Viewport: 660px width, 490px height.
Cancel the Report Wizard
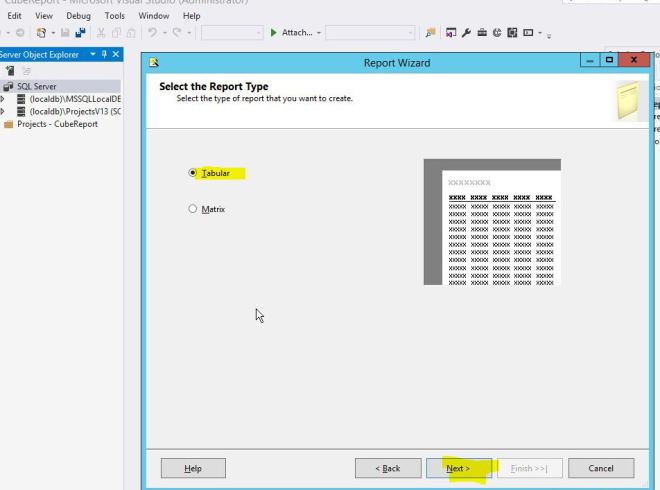pyautogui.click(x=601, y=468)
